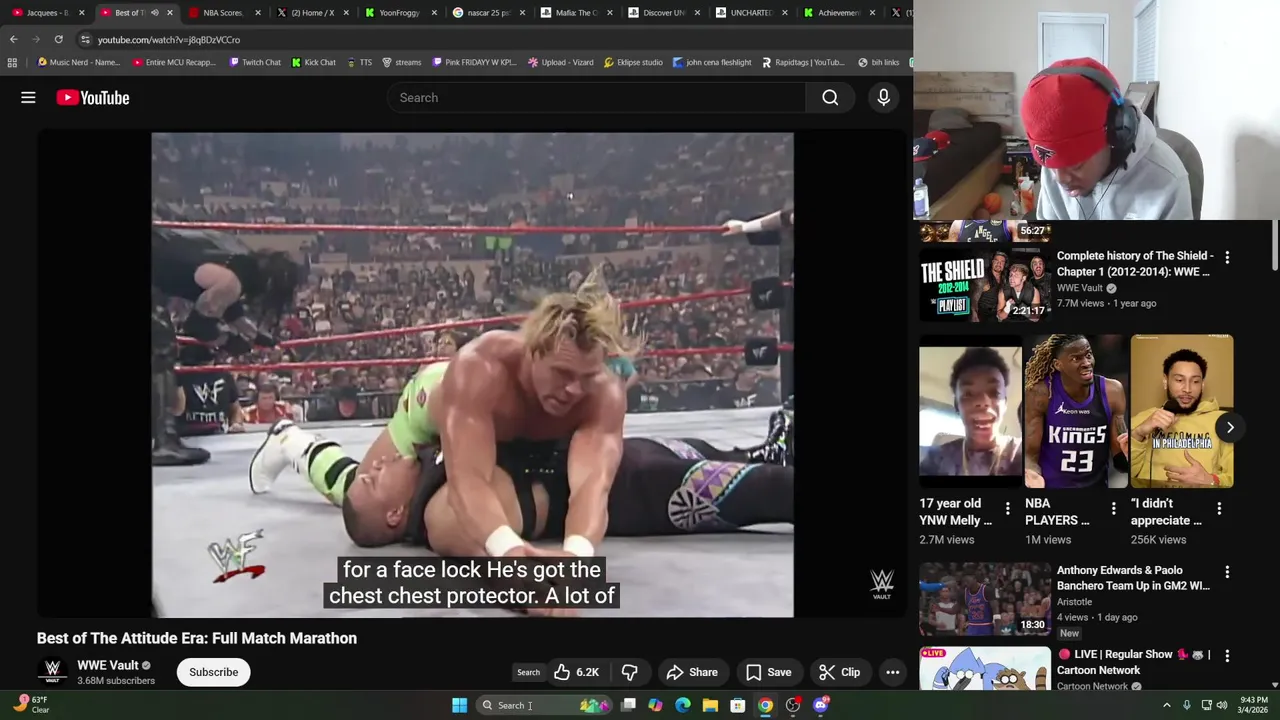Image resolution: width=1280 pixels, height=720 pixels.
Task: Open options for Anthony Edwards video
Action: point(1227,572)
